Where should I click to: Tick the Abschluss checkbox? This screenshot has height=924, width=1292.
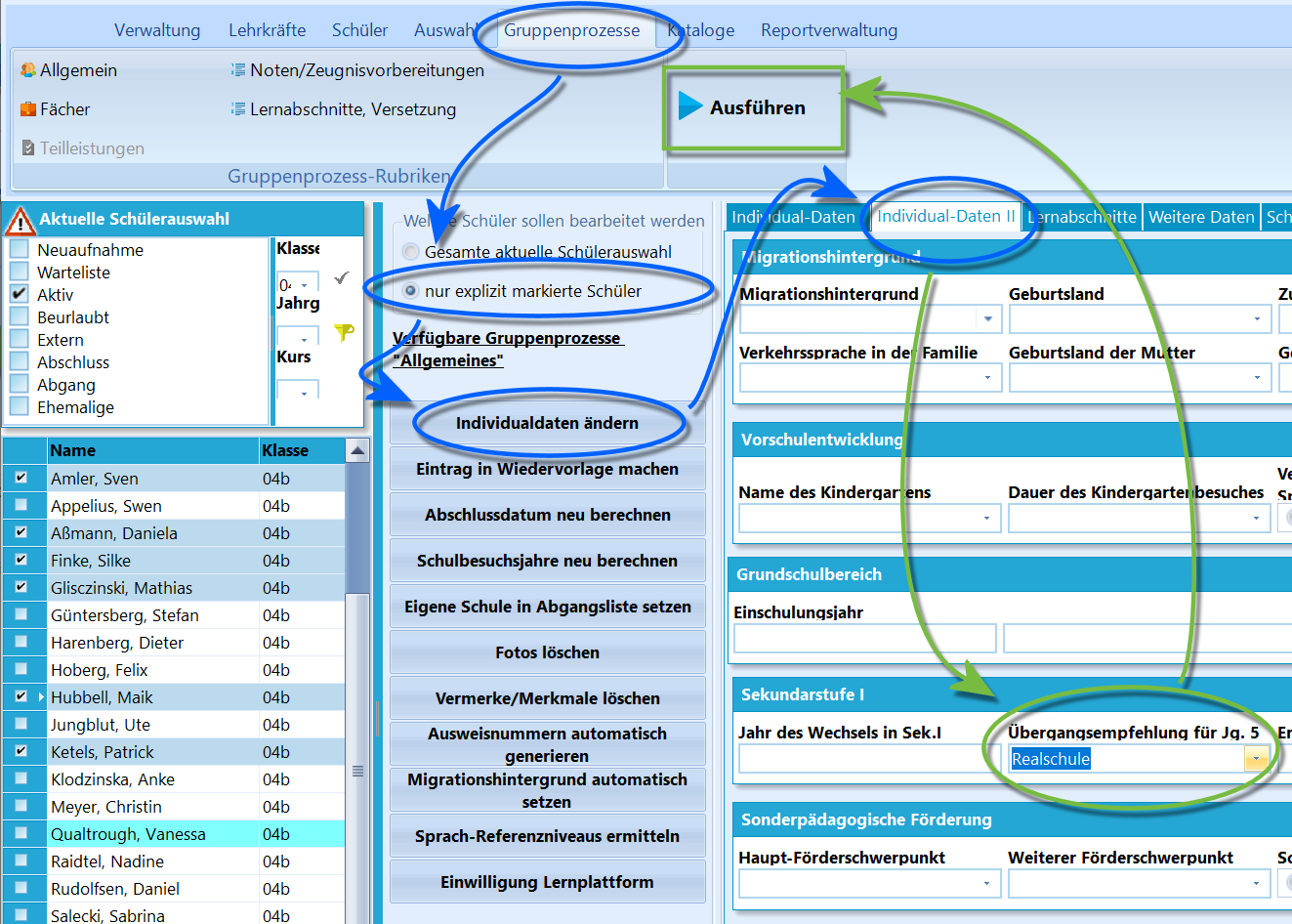pyautogui.click(x=19, y=361)
